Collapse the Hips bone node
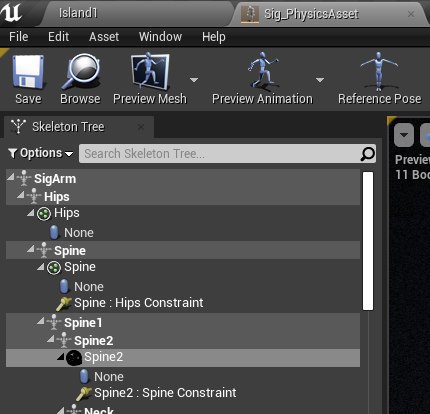Viewport: 430px width, 414px height. pos(21,194)
